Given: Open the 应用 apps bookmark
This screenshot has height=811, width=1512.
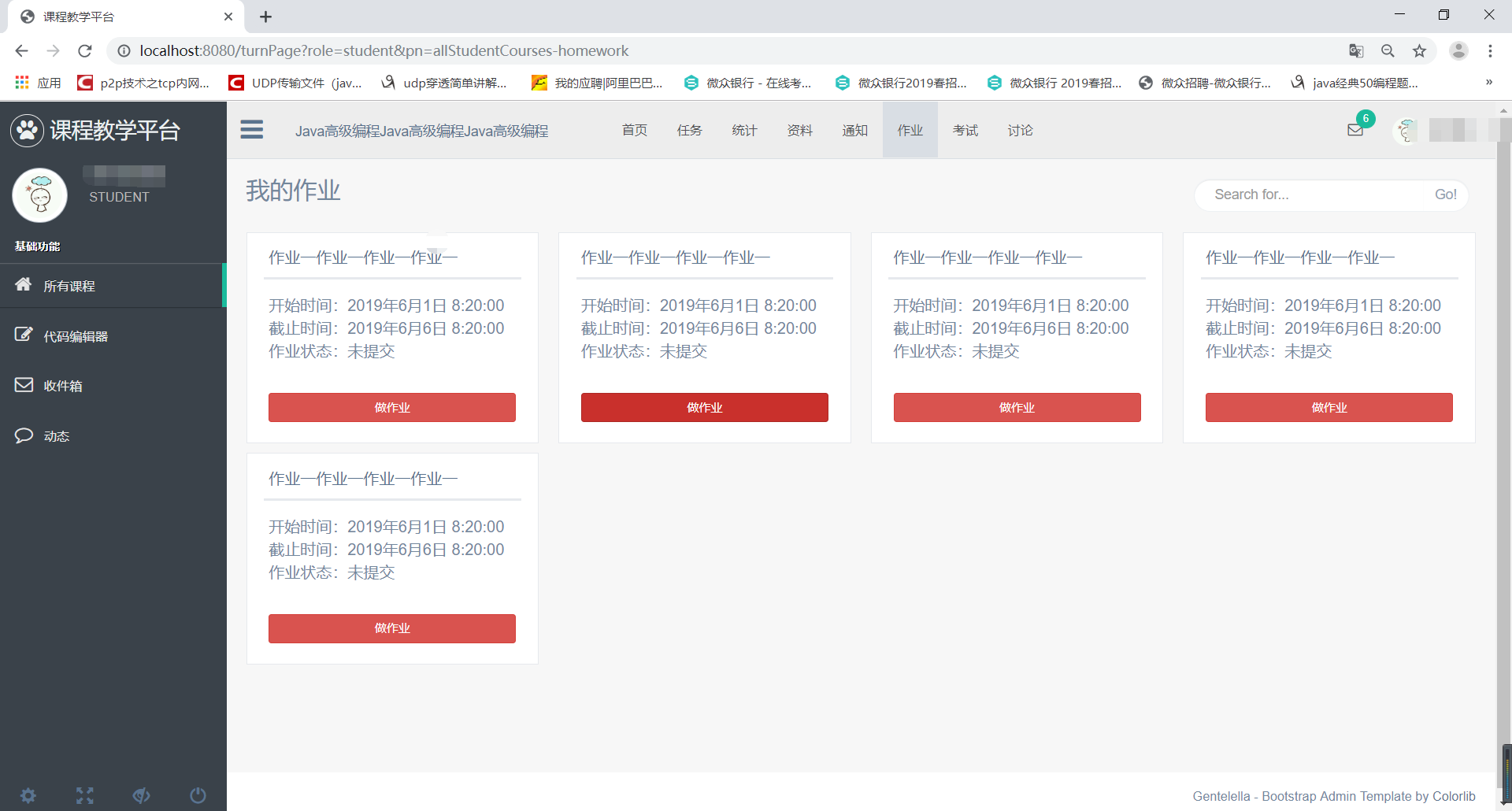Looking at the screenshot, I should (38, 83).
